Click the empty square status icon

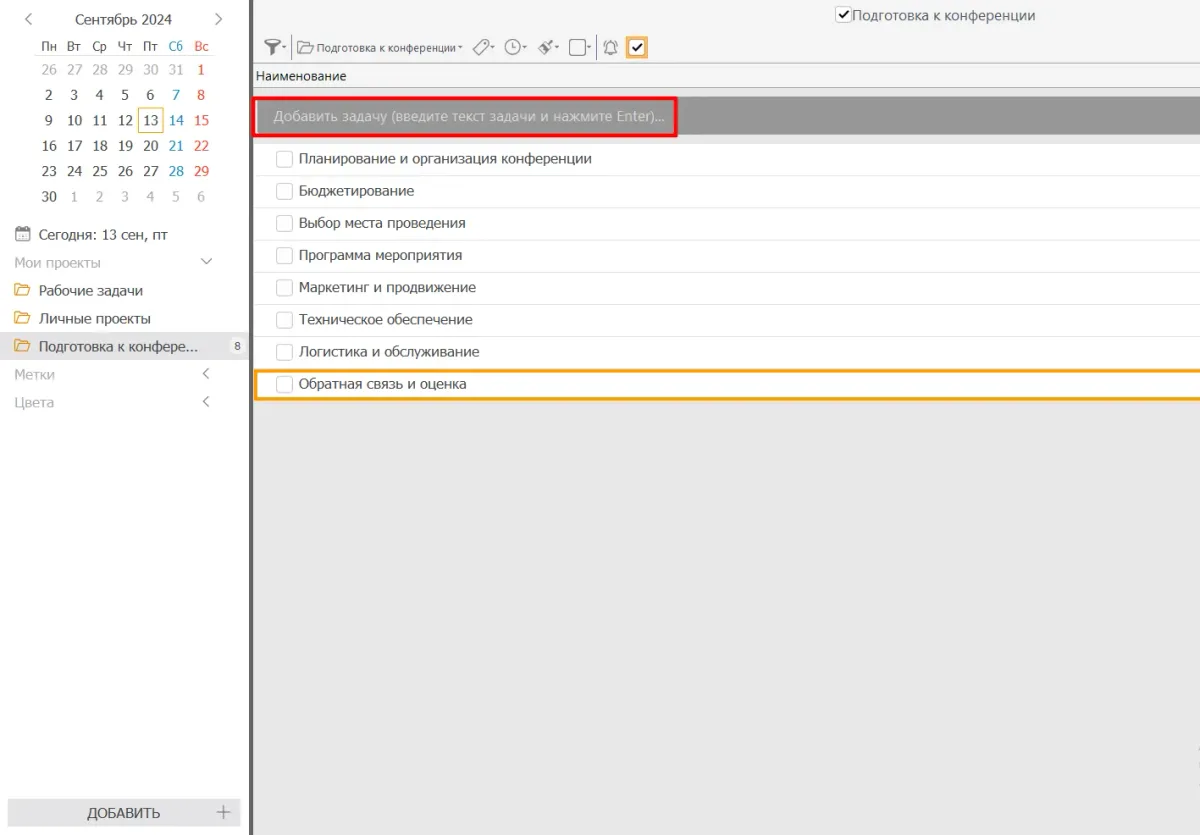[577, 47]
